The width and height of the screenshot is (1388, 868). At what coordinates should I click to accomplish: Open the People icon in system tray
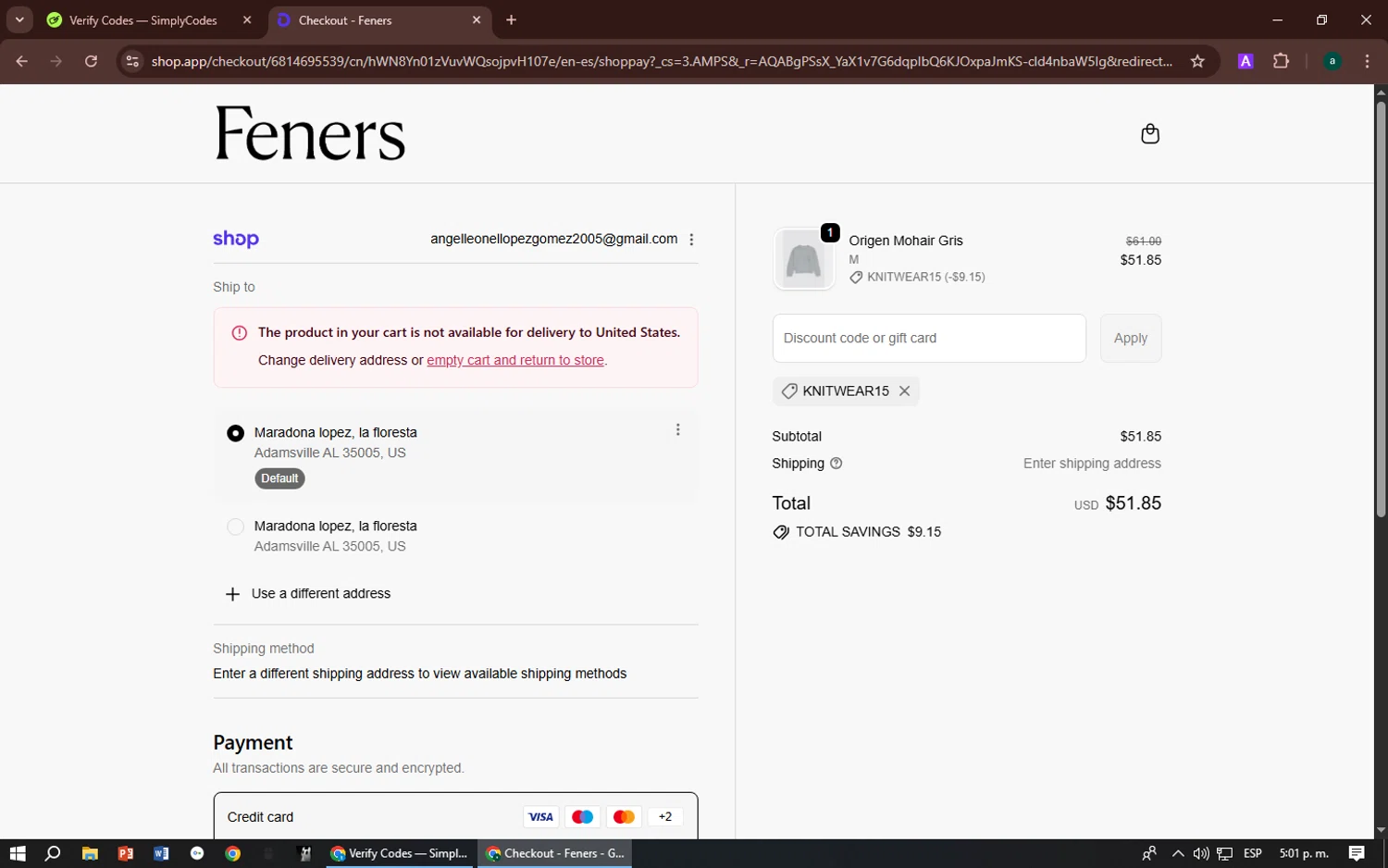[1149, 853]
